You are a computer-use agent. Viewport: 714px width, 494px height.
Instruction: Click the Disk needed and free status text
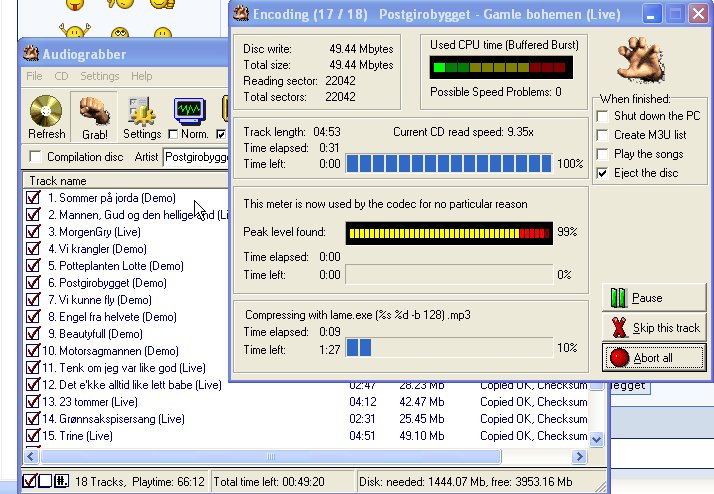click(x=465, y=482)
